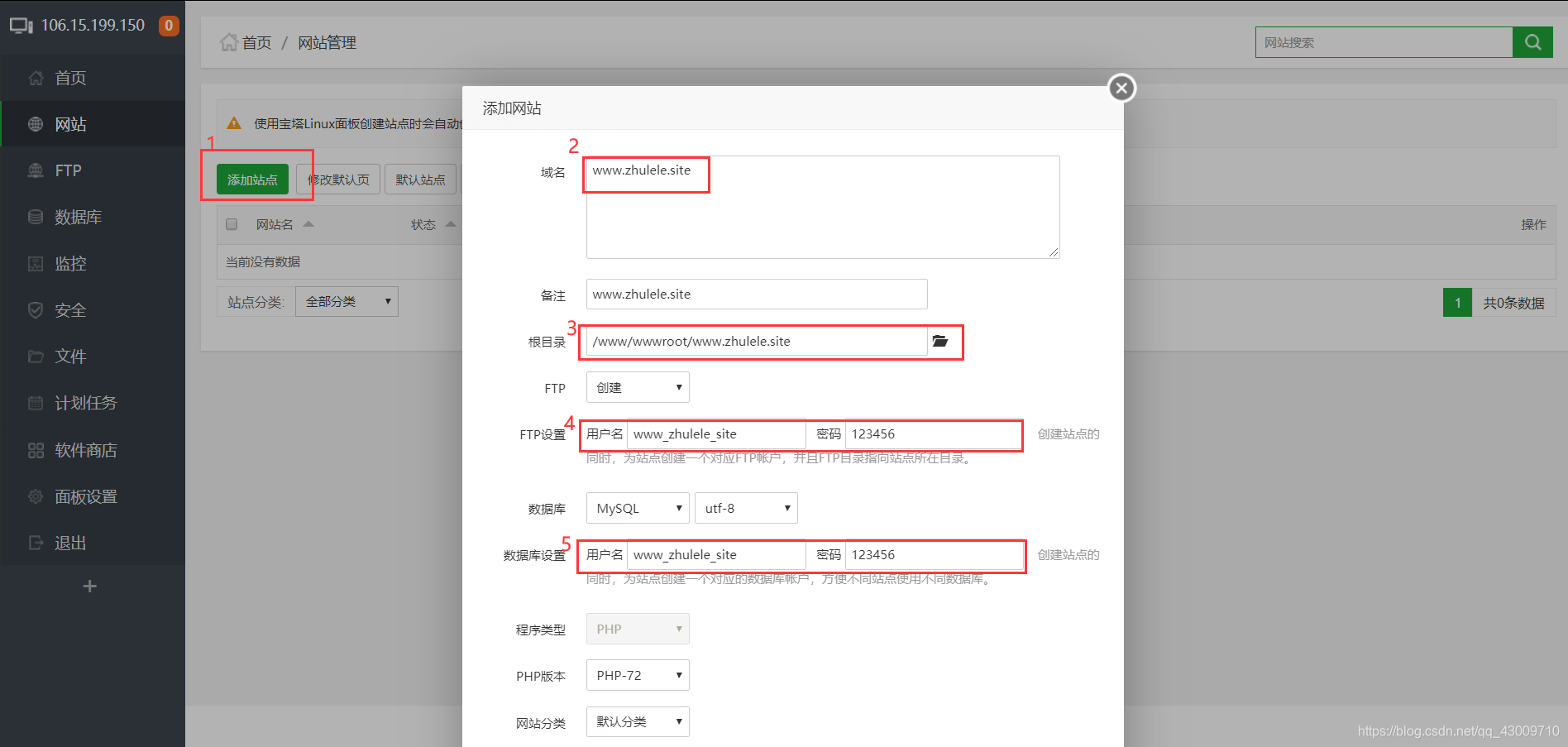Click page 1 pagination button
1568x747 pixels.
coord(1457,303)
